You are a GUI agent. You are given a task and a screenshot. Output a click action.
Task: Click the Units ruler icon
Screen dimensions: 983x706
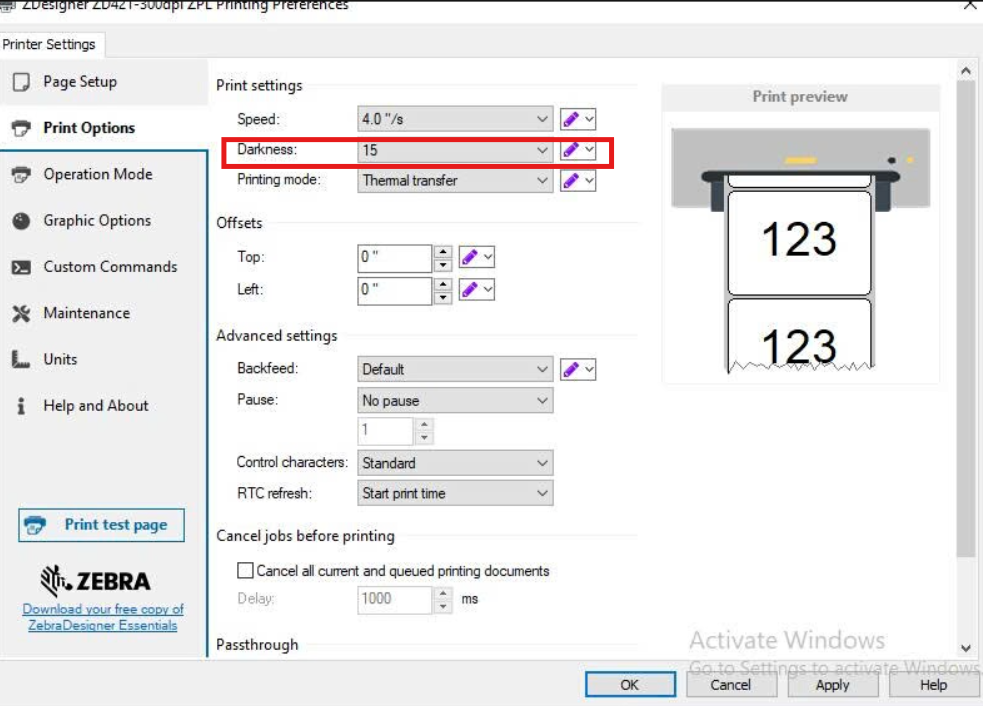click(21, 359)
